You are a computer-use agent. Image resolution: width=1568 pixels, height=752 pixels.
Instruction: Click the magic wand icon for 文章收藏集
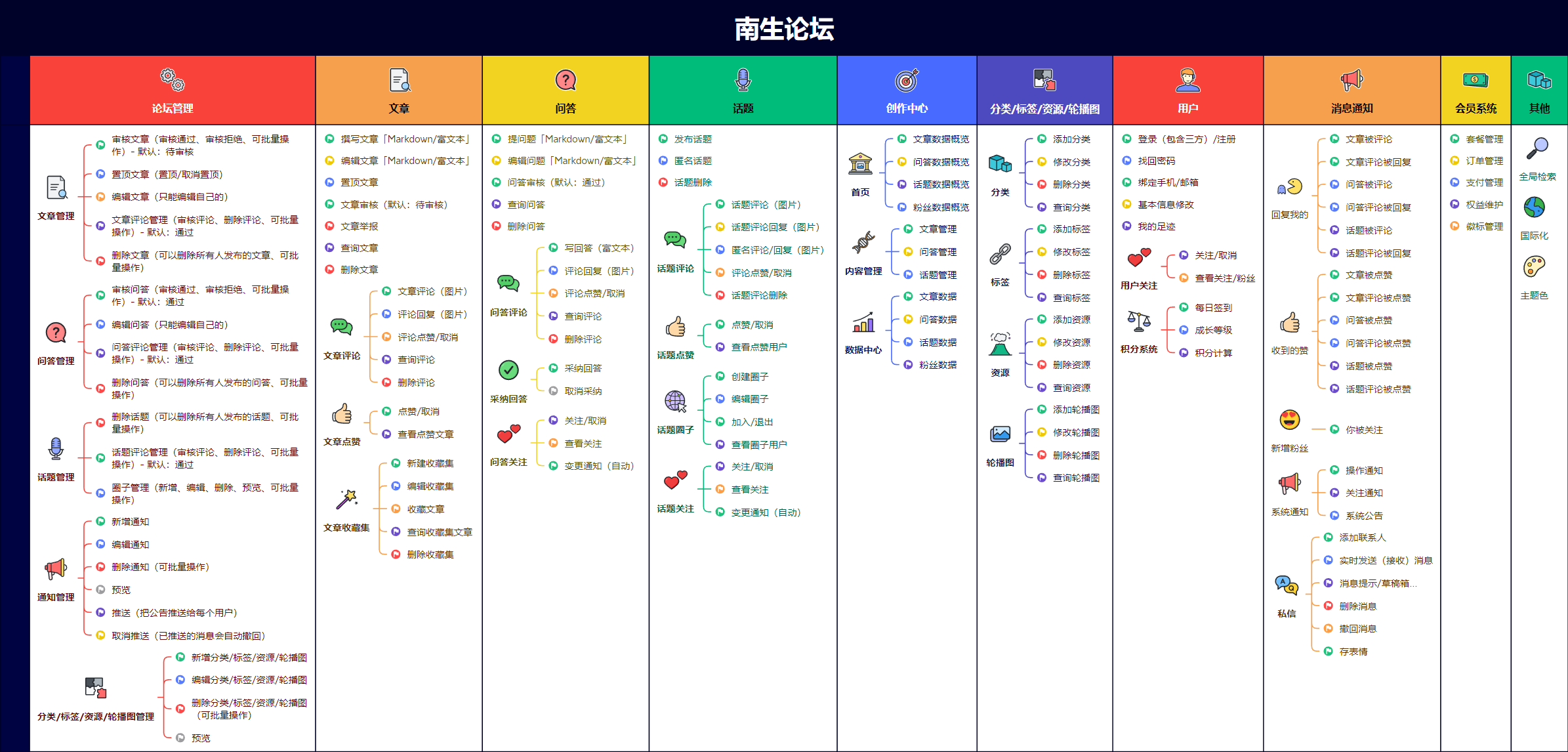tap(346, 499)
